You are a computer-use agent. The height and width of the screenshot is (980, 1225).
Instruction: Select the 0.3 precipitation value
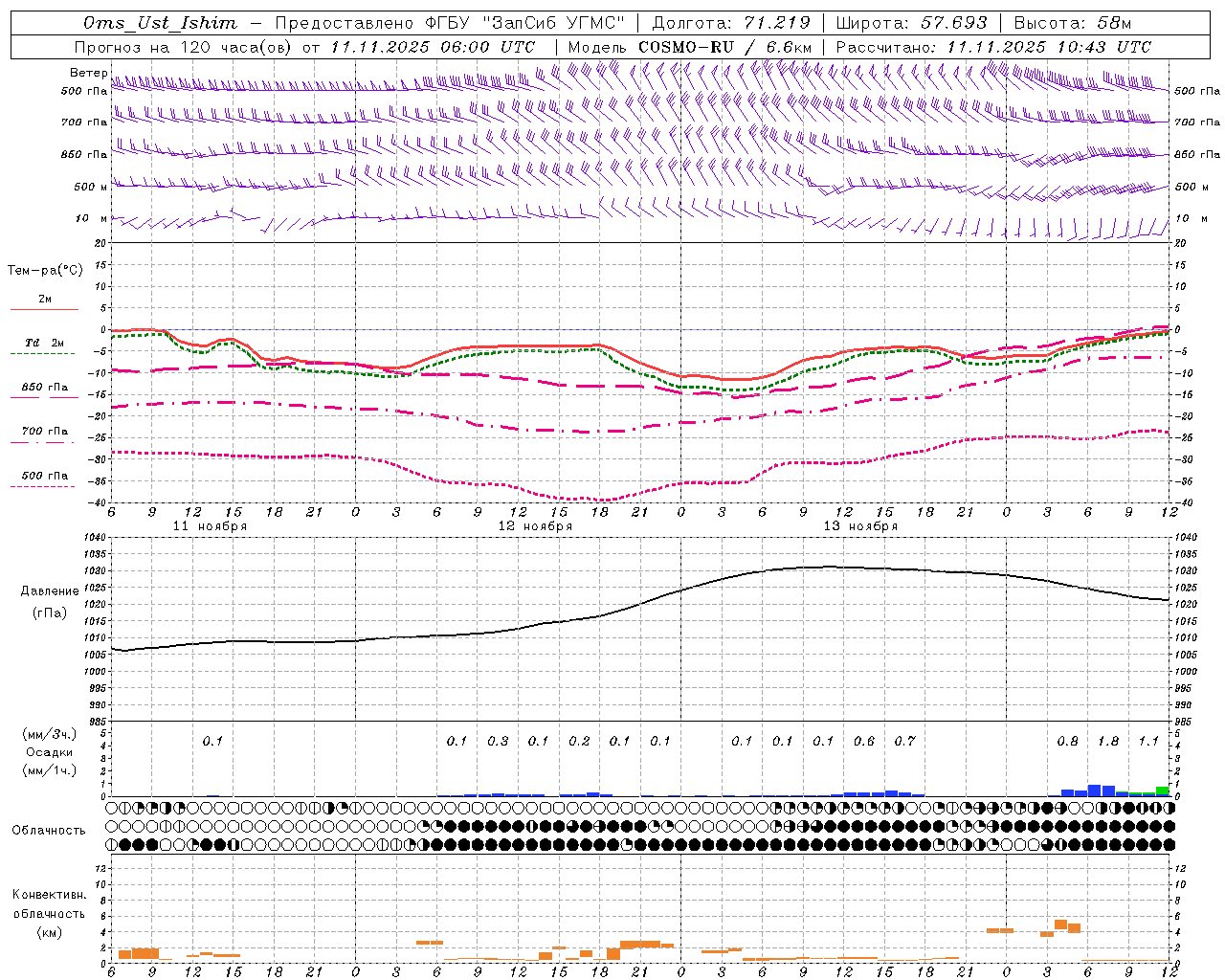498,741
